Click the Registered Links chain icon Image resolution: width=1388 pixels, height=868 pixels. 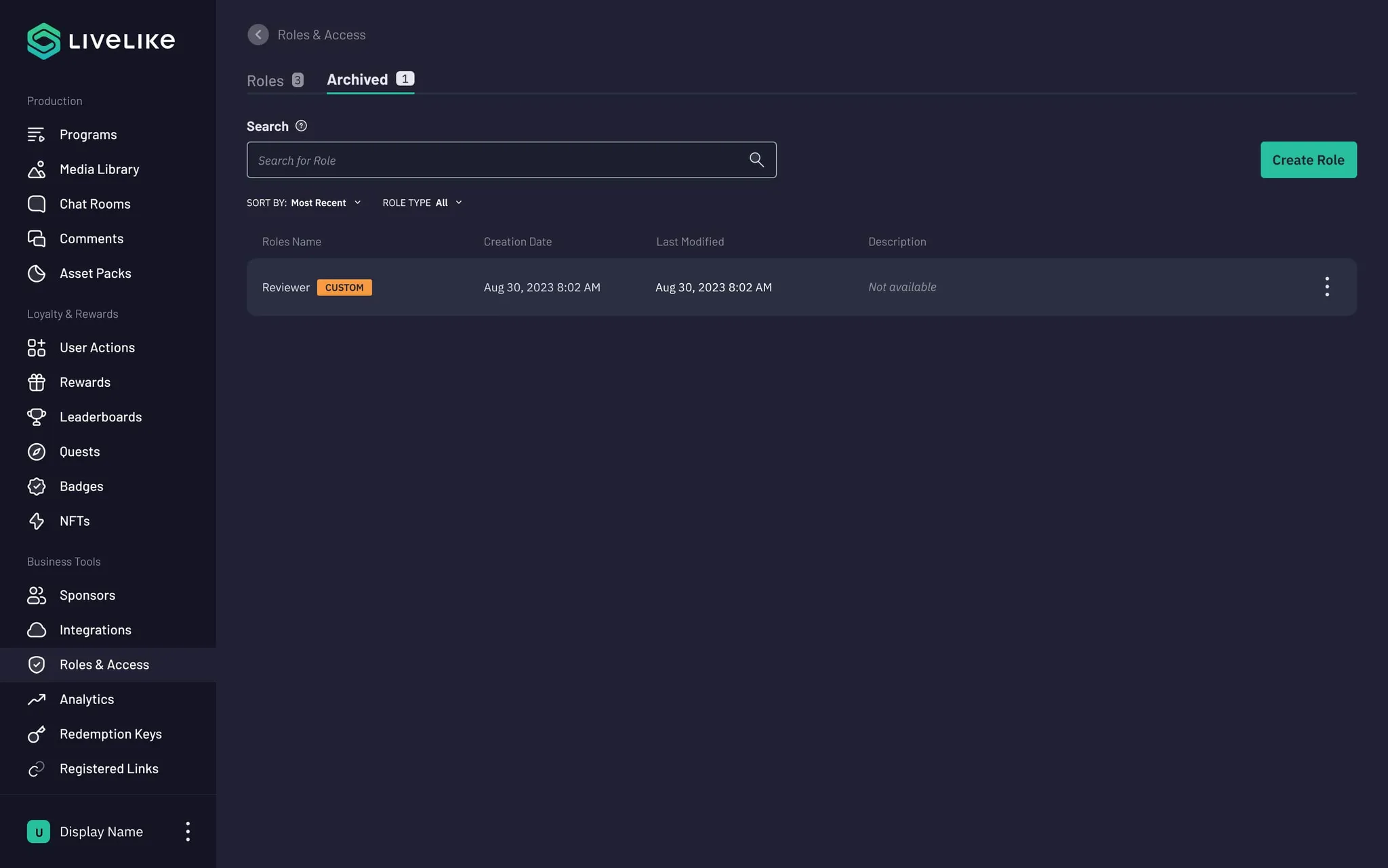(x=37, y=768)
